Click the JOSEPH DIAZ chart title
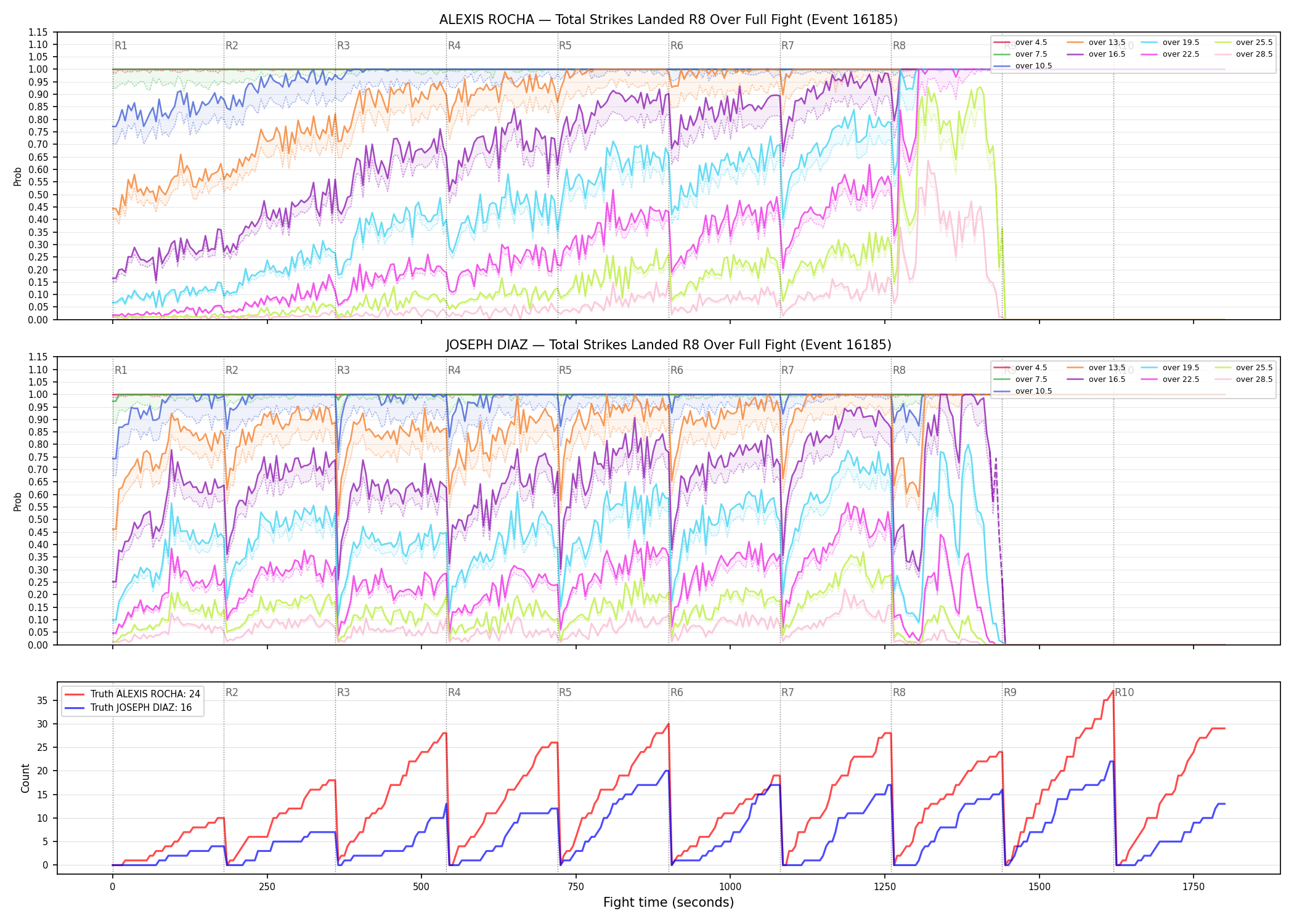1294x924 pixels. [x=669, y=345]
